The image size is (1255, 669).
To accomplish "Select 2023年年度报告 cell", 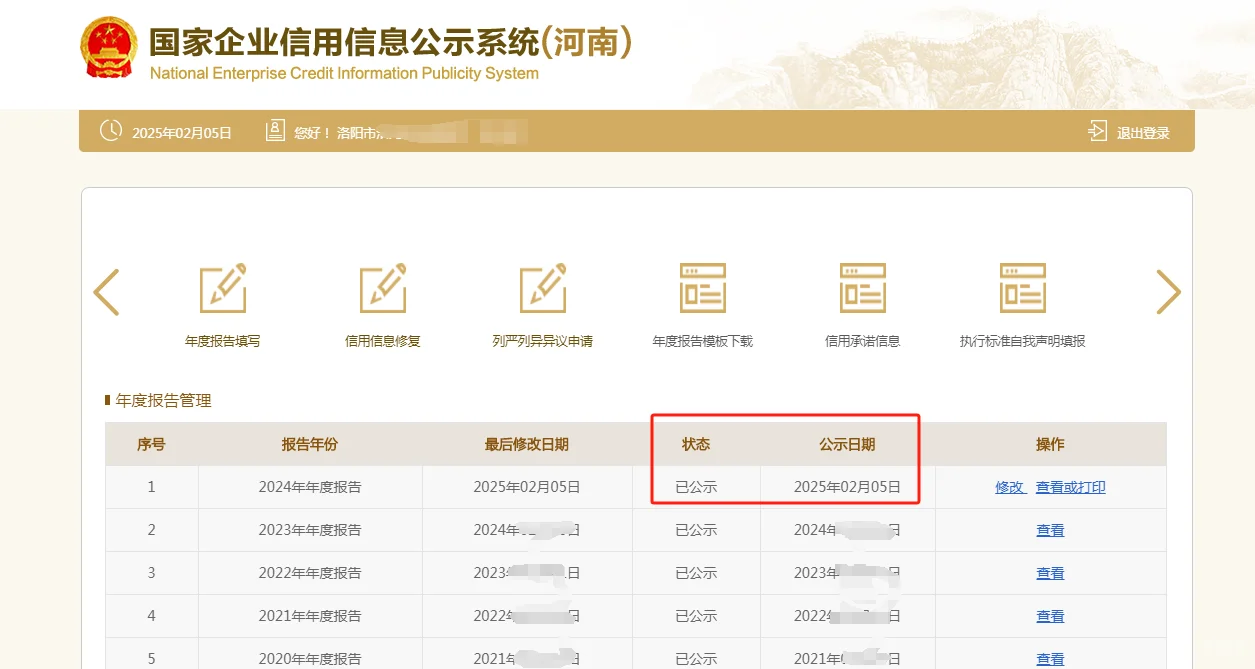I will (310, 530).
